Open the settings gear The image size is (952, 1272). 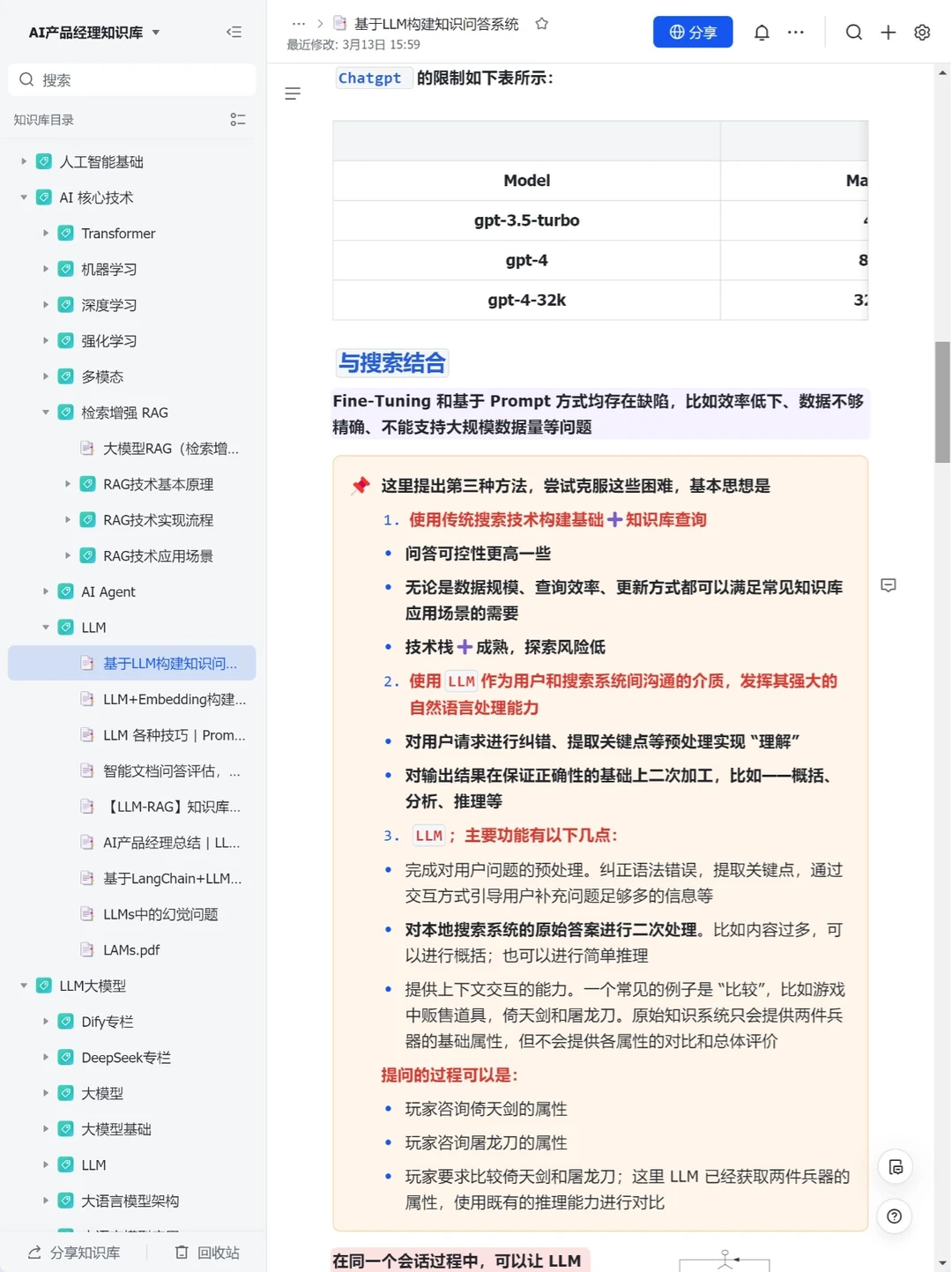coord(922,32)
